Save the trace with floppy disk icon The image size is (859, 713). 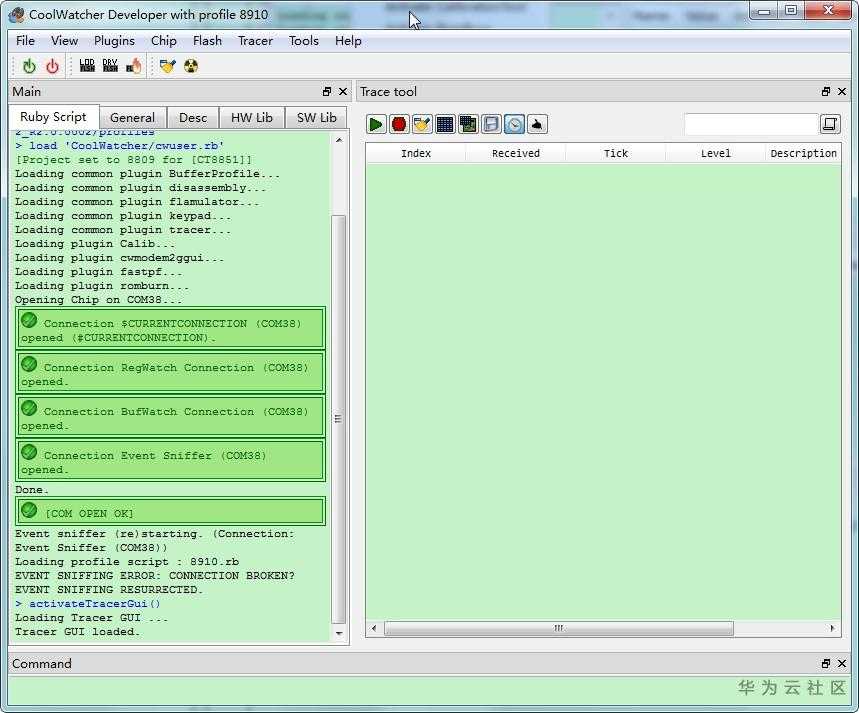click(x=491, y=124)
